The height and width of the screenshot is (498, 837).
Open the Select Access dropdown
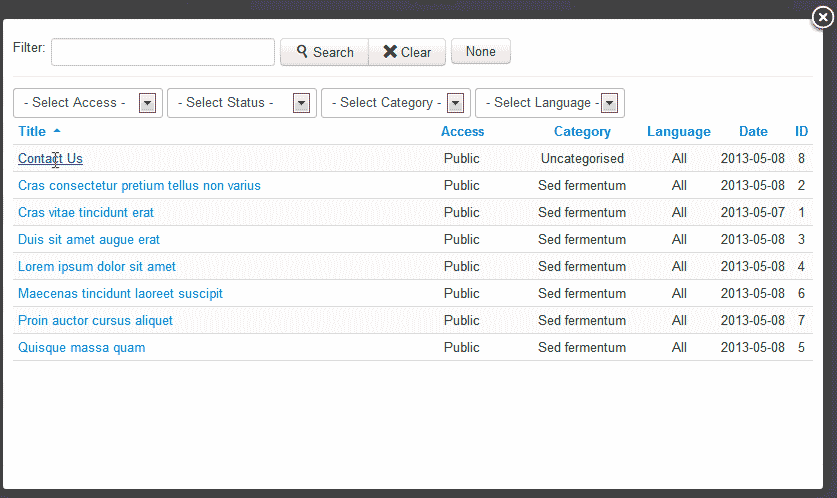pyautogui.click(x=88, y=103)
